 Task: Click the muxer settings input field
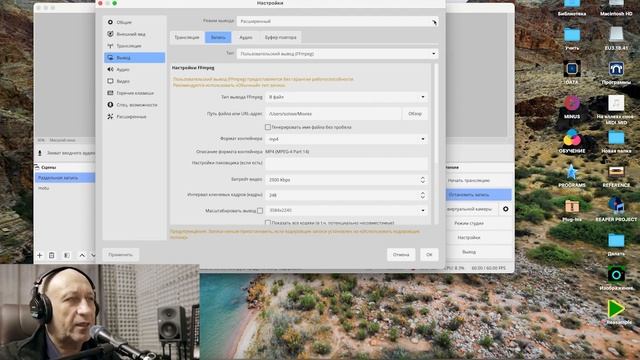(x=347, y=164)
